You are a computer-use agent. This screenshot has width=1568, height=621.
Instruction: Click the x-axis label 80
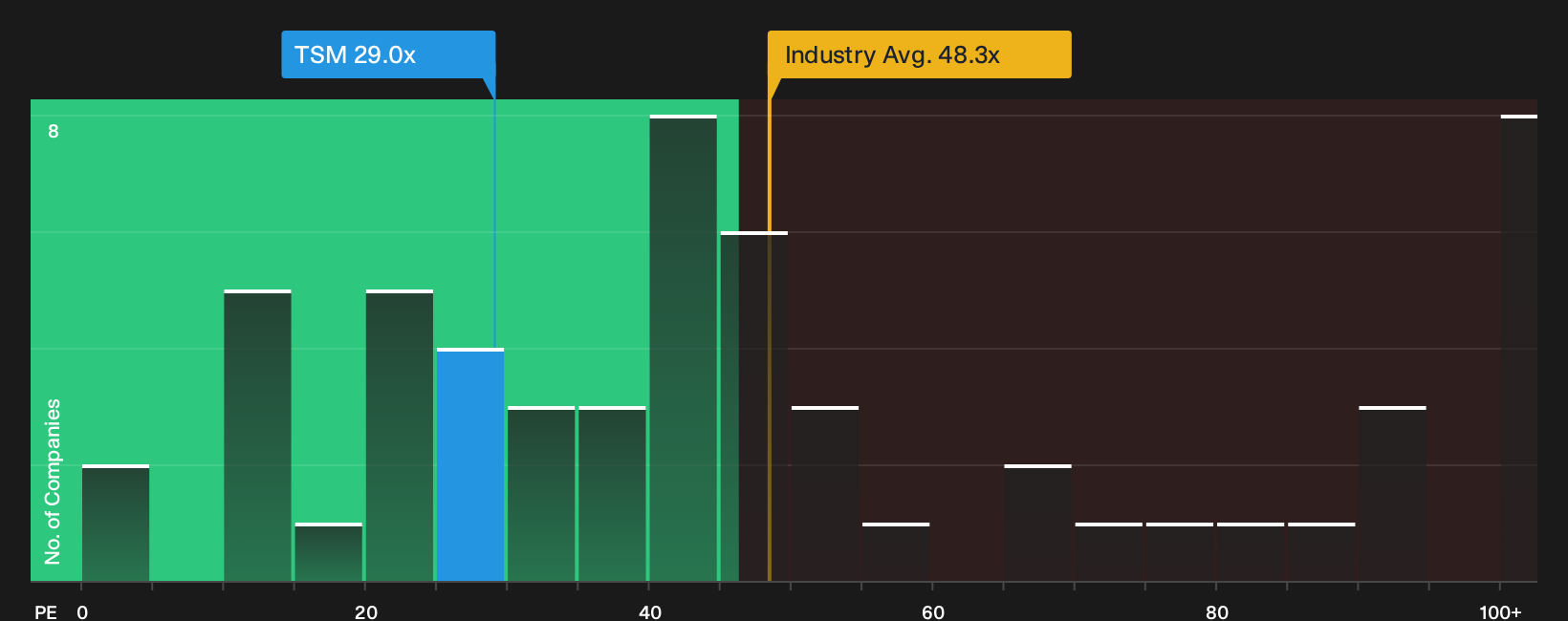pyautogui.click(x=1217, y=611)
